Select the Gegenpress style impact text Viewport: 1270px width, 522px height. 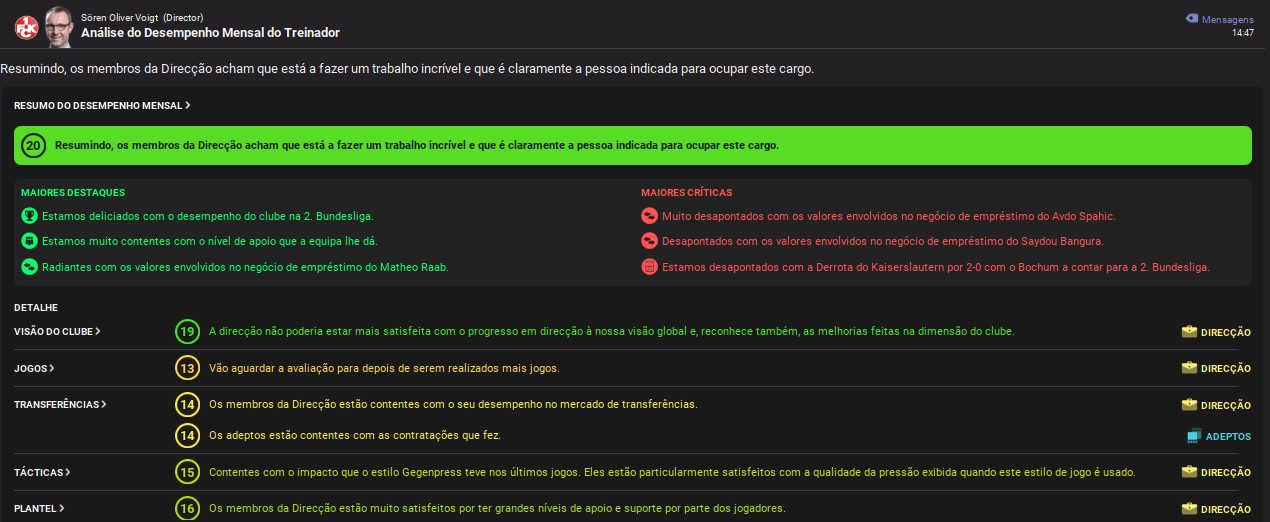click(672, 472)
